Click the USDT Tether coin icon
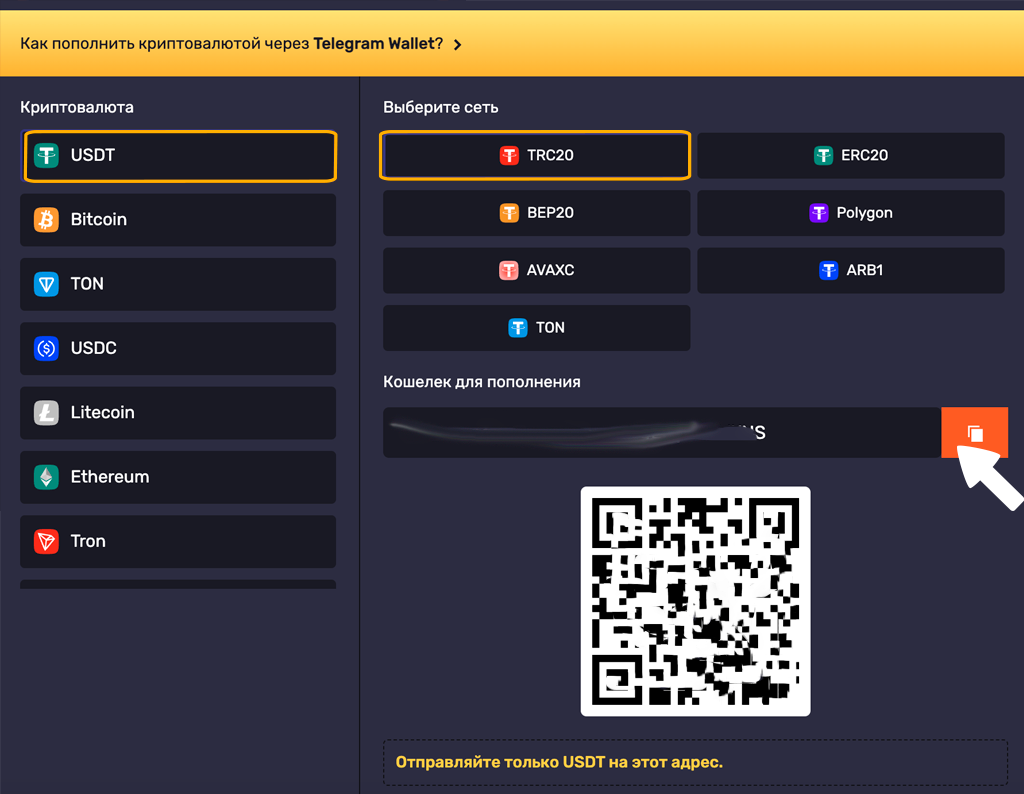The width and height of the screenshot is (1024, 794). (46, 155)
